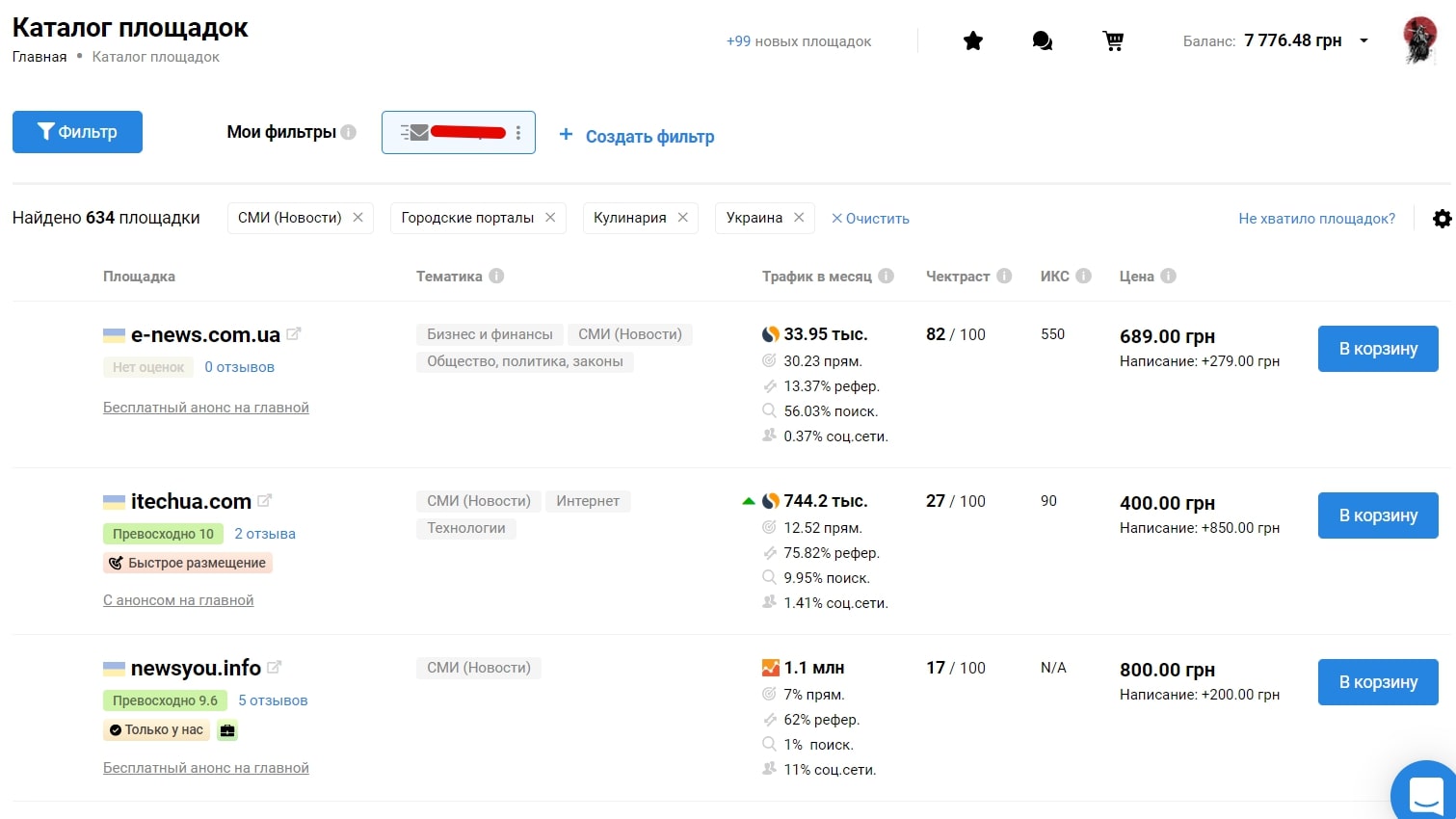Open user profile avatar
This screenshot has width=1456, height=819.
point(1419,40)
